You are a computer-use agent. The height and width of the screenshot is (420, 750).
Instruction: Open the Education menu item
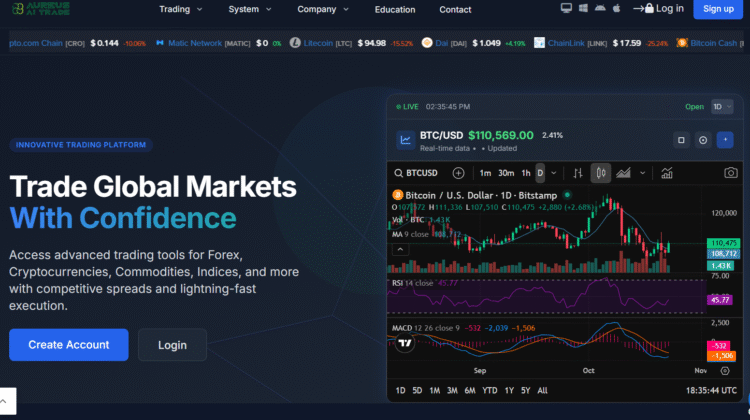395,9
